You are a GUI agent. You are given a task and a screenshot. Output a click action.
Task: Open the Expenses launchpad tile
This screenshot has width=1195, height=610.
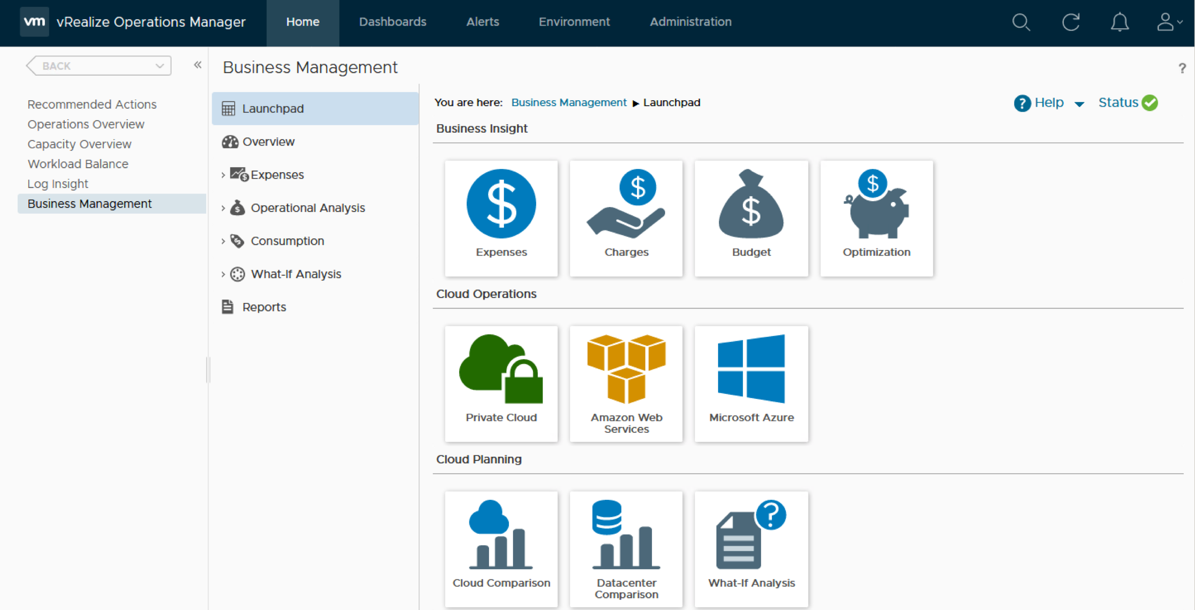501,218
